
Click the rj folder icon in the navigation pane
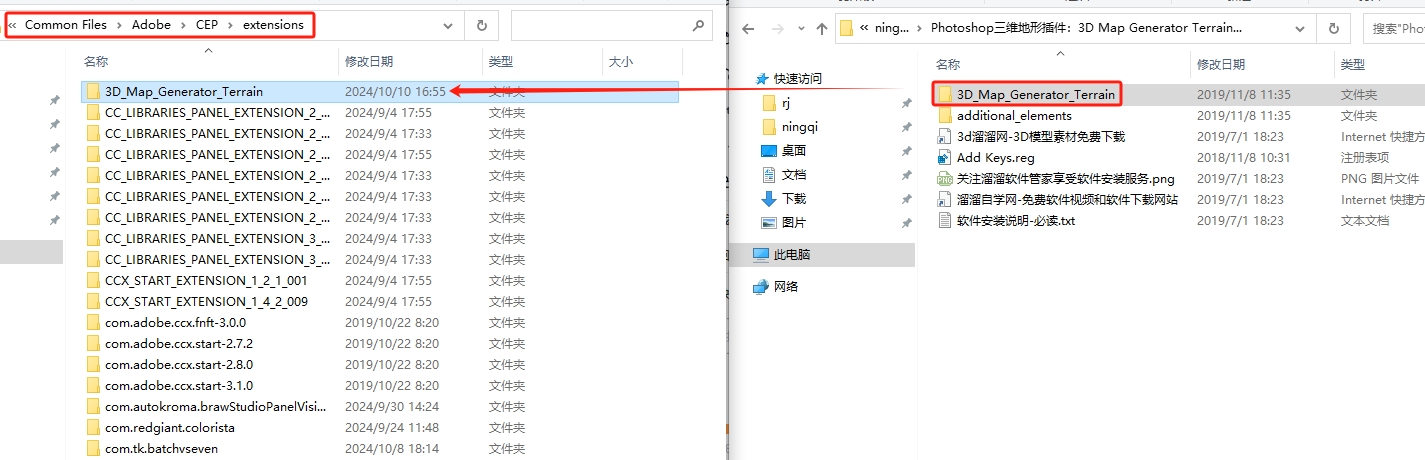pos(769,102)
